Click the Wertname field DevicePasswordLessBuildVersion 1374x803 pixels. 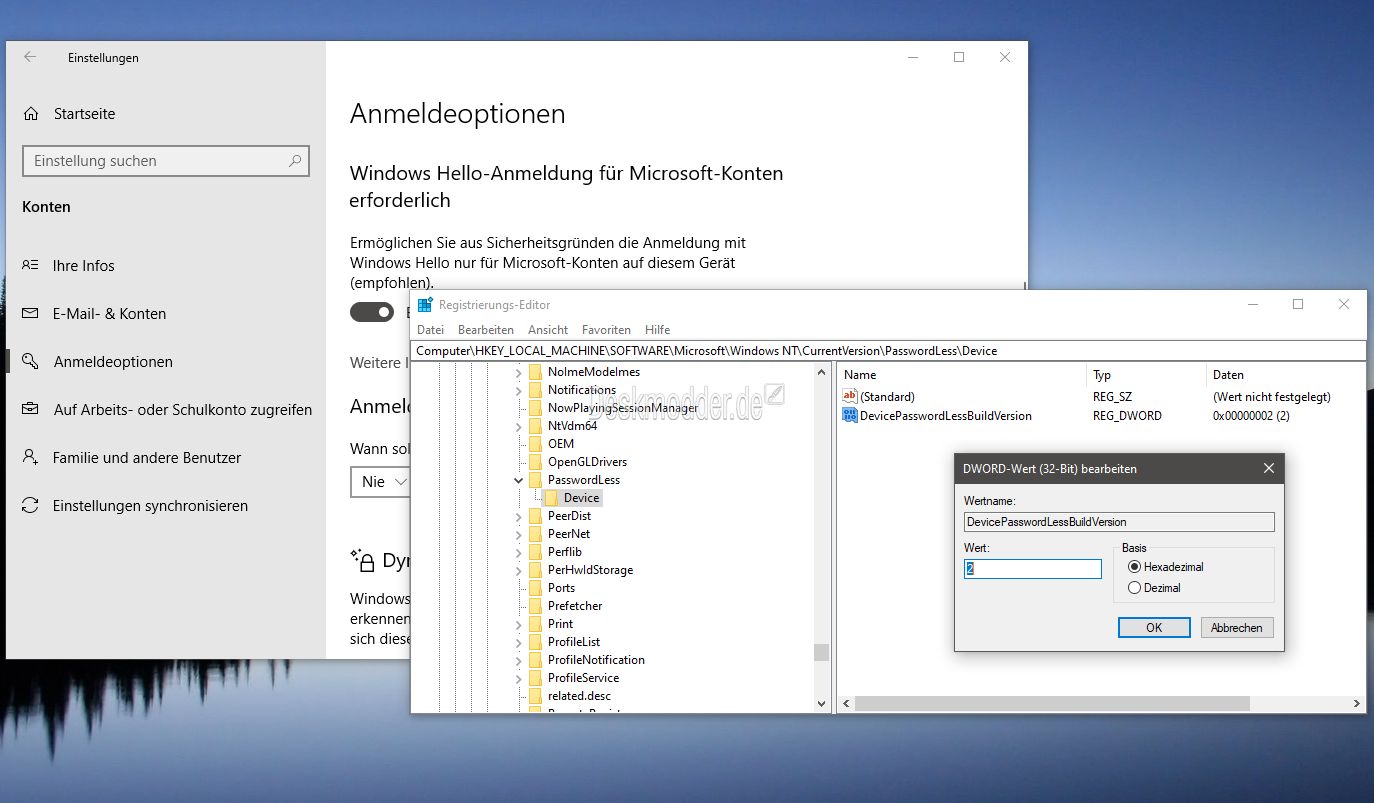(1119, 521)
